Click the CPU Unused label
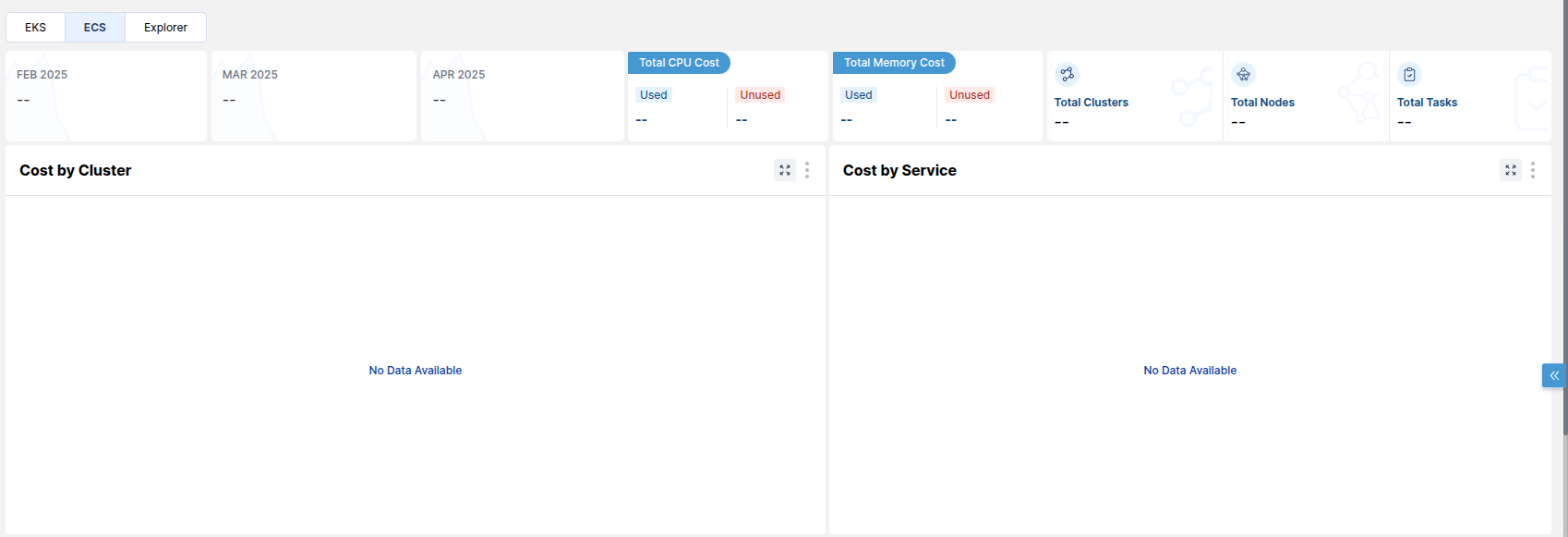Viewport: 1568px width, 537px height. (x=760, y=95)
